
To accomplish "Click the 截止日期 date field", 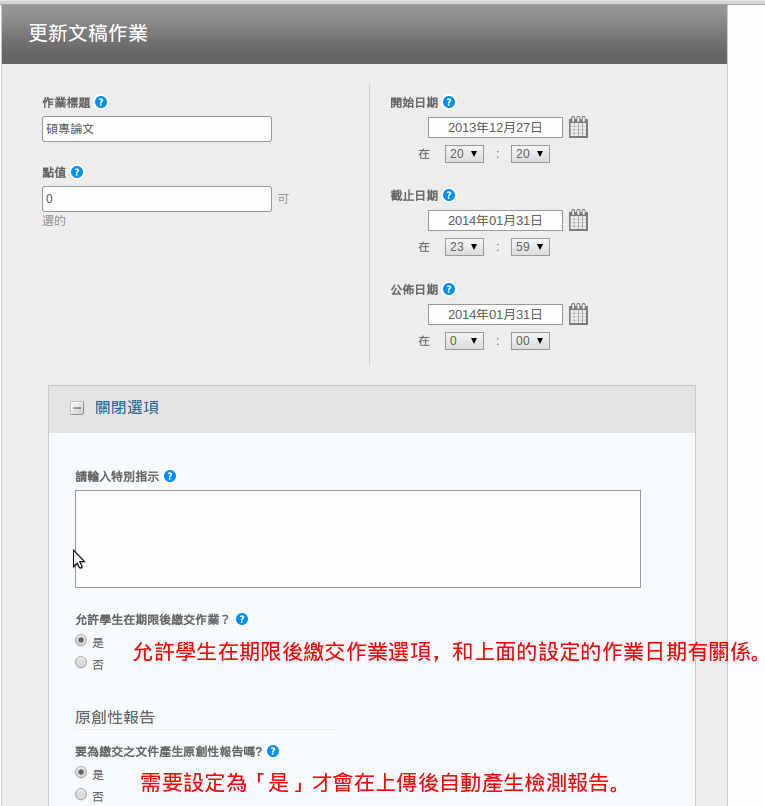I will click(x=495, y=220).
